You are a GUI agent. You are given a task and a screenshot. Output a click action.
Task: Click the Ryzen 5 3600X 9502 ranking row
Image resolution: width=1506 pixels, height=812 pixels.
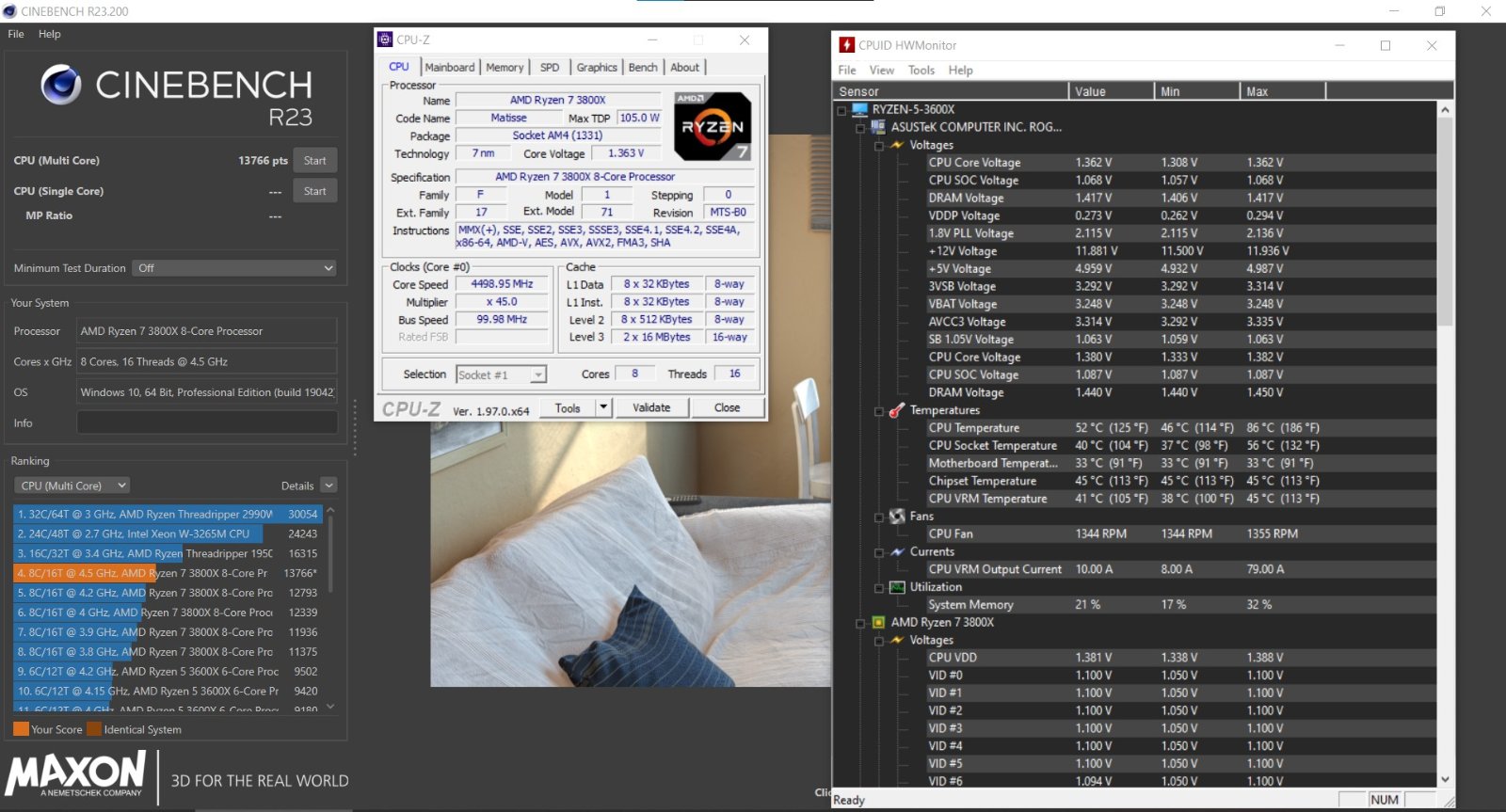click(168, 672)
